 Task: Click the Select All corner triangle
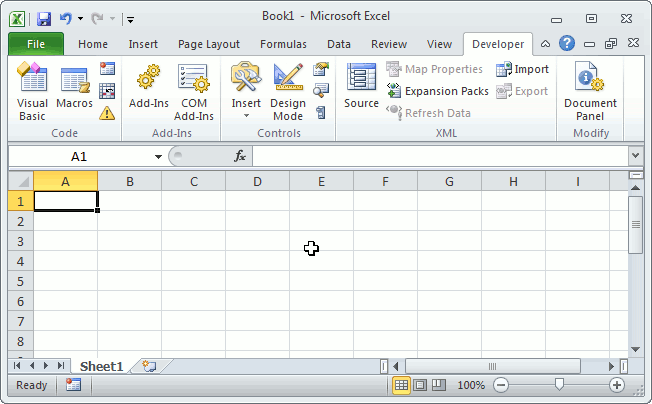pyautogui.click(x=21, y=181)
